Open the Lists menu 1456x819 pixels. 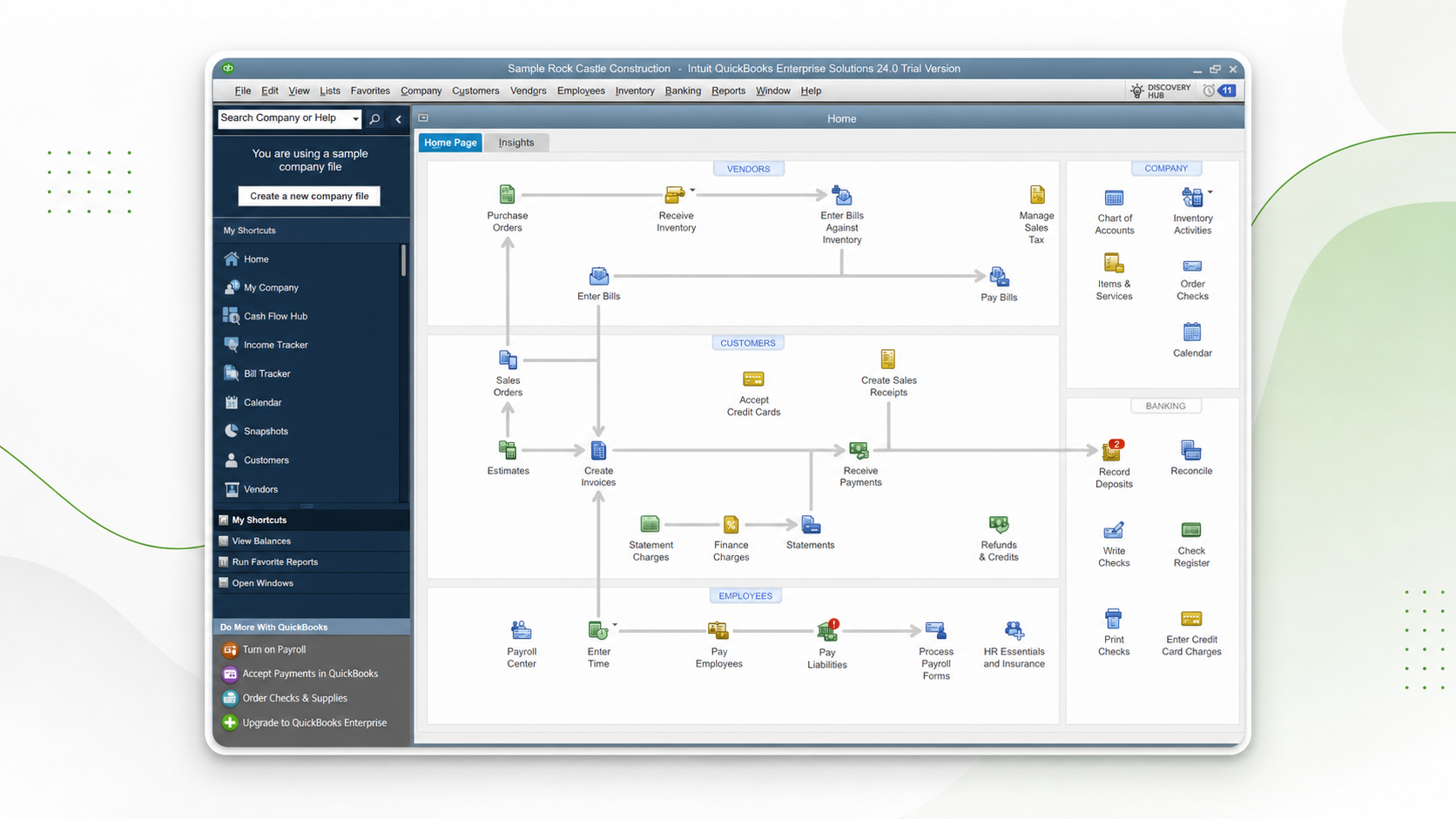click(330, 91)
